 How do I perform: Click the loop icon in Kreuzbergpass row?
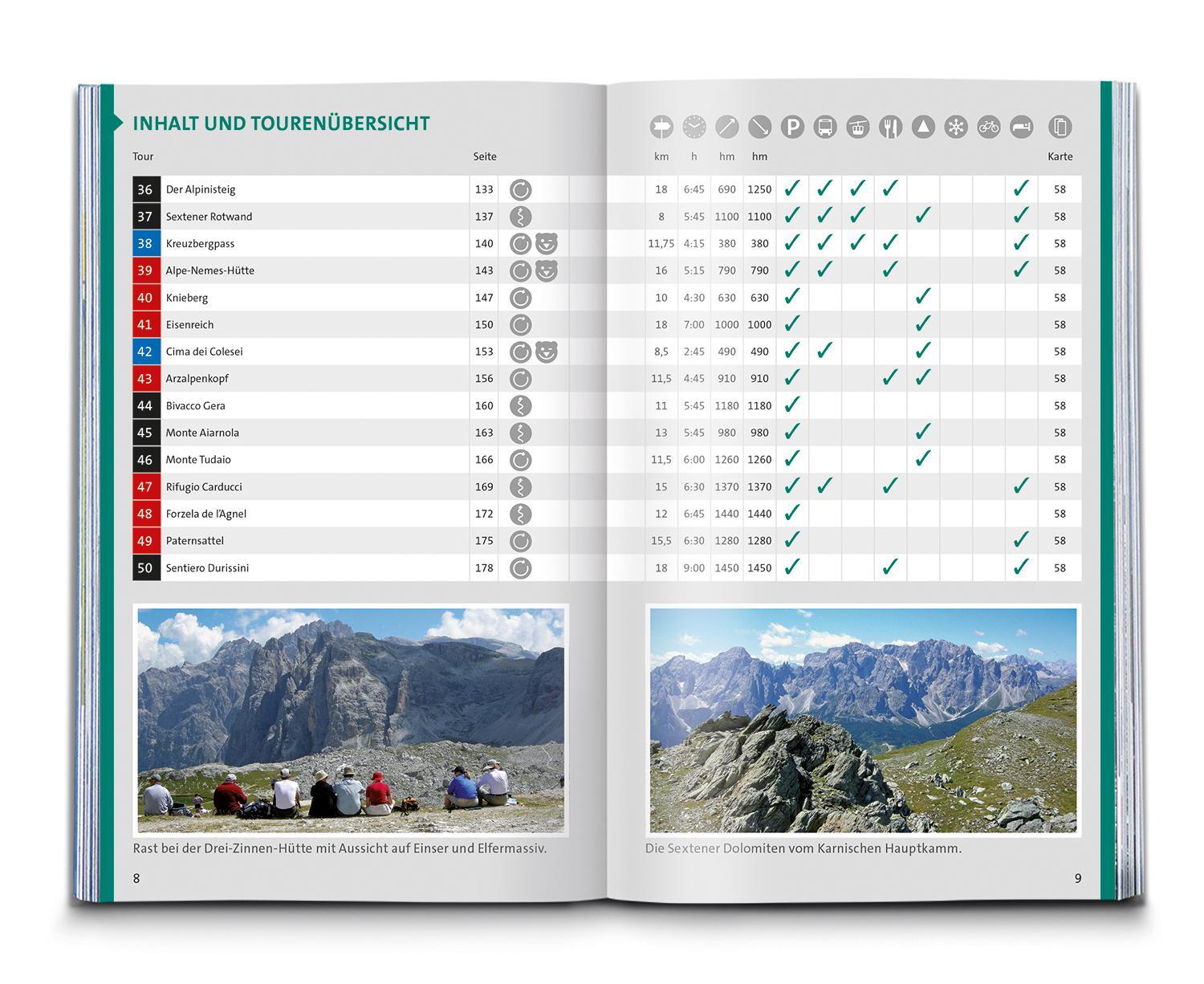[521, 244]
